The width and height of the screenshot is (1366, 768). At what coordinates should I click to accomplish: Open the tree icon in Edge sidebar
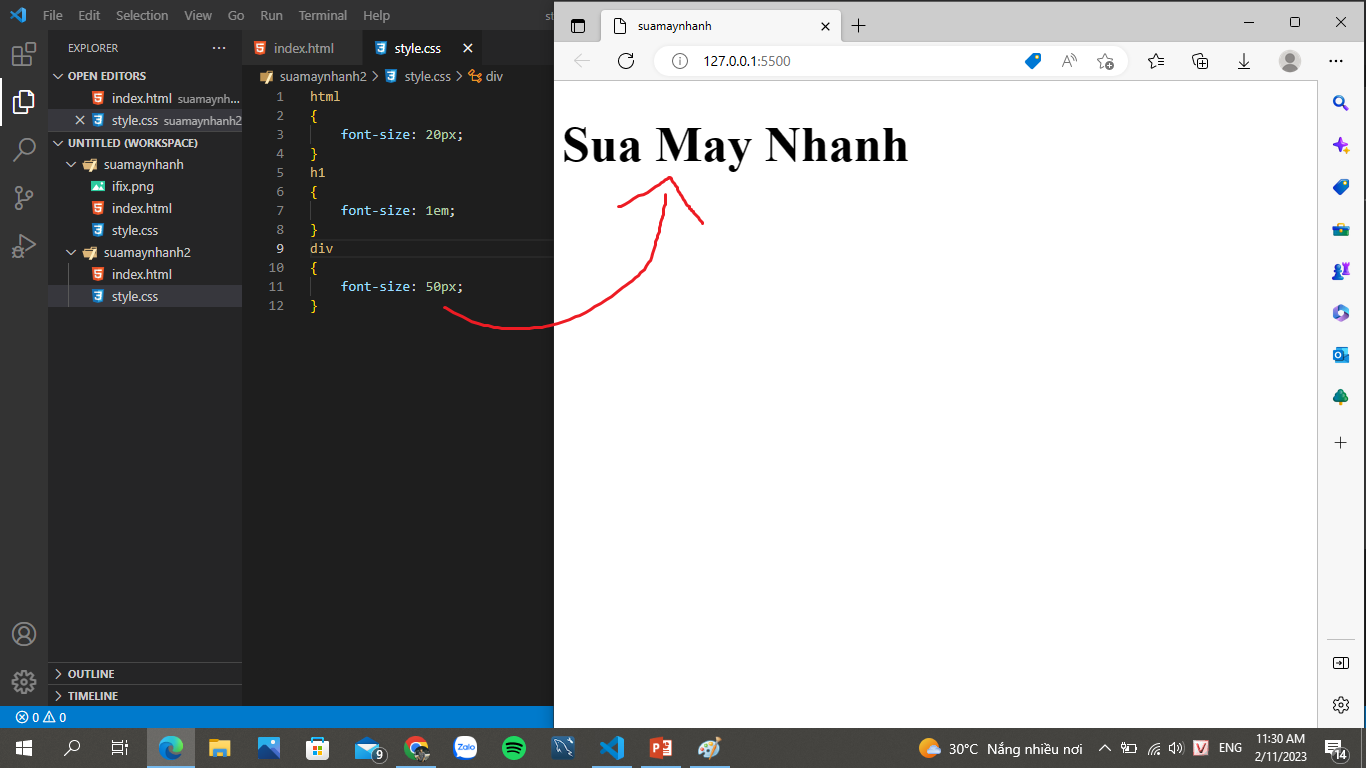[x=1341, y=397]
